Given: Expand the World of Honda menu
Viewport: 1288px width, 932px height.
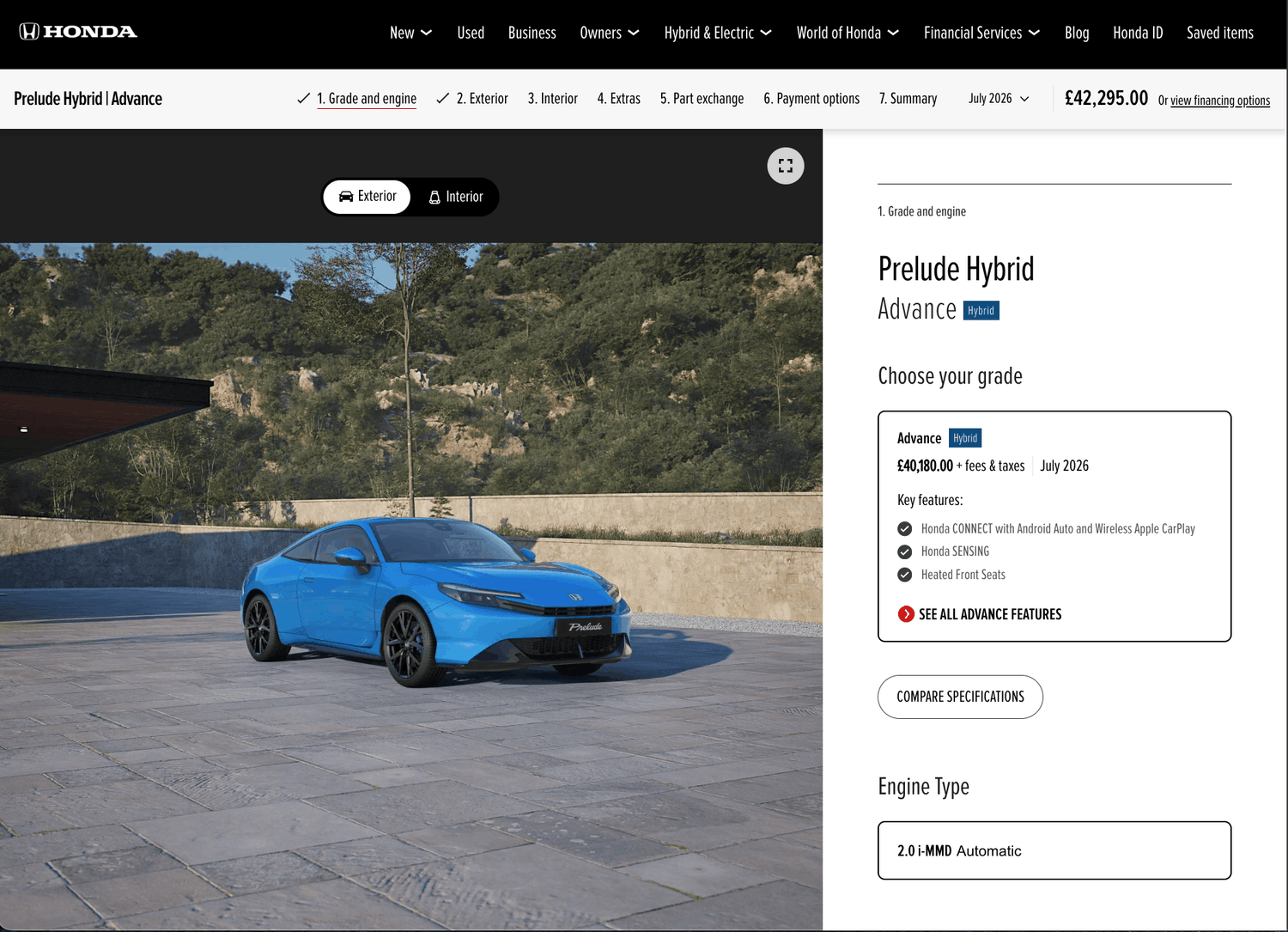Looking at the screenshot, I should tap(848, 33).
